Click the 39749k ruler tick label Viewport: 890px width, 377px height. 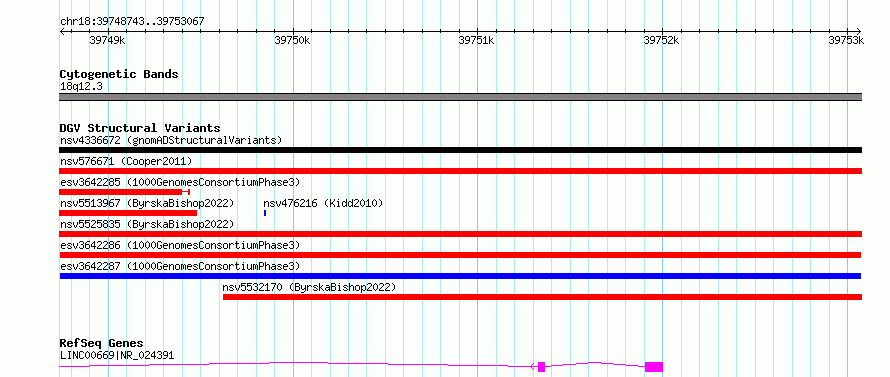coord(107,40)
